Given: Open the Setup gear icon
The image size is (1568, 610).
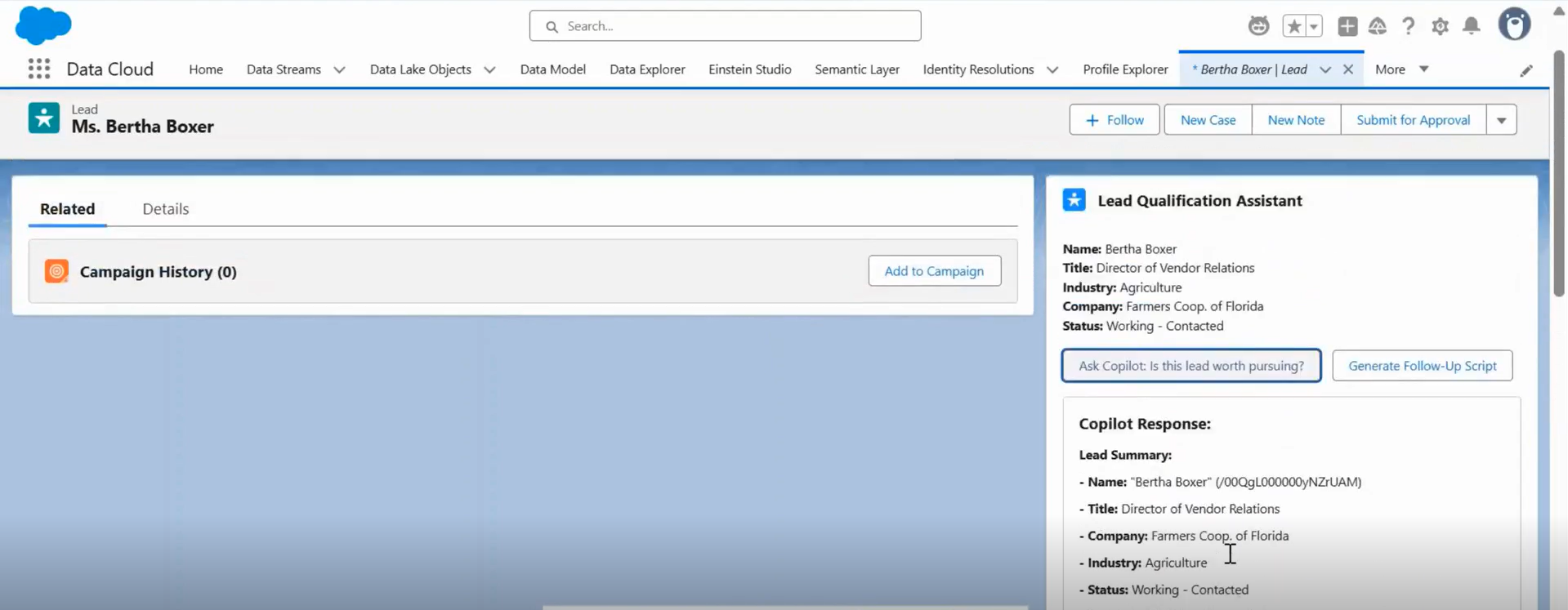Looking at the screenshot, I should tap(1440, 26).
